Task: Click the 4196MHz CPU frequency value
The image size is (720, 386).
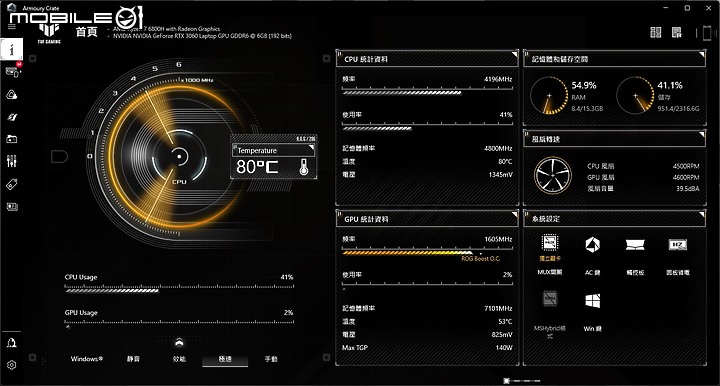Action: click(x=498, y=79)
